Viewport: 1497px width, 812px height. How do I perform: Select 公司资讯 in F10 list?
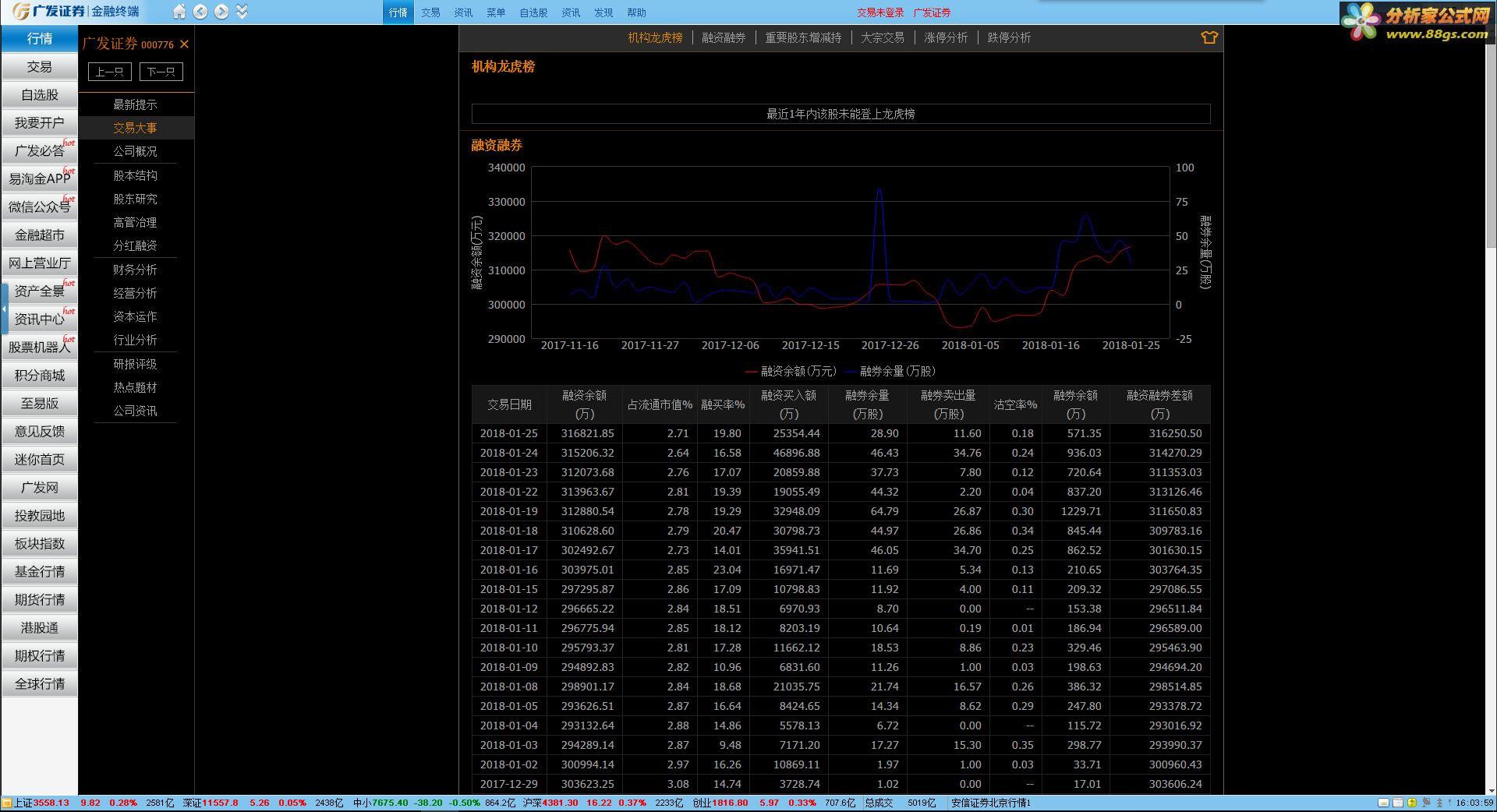pos(135,411)
